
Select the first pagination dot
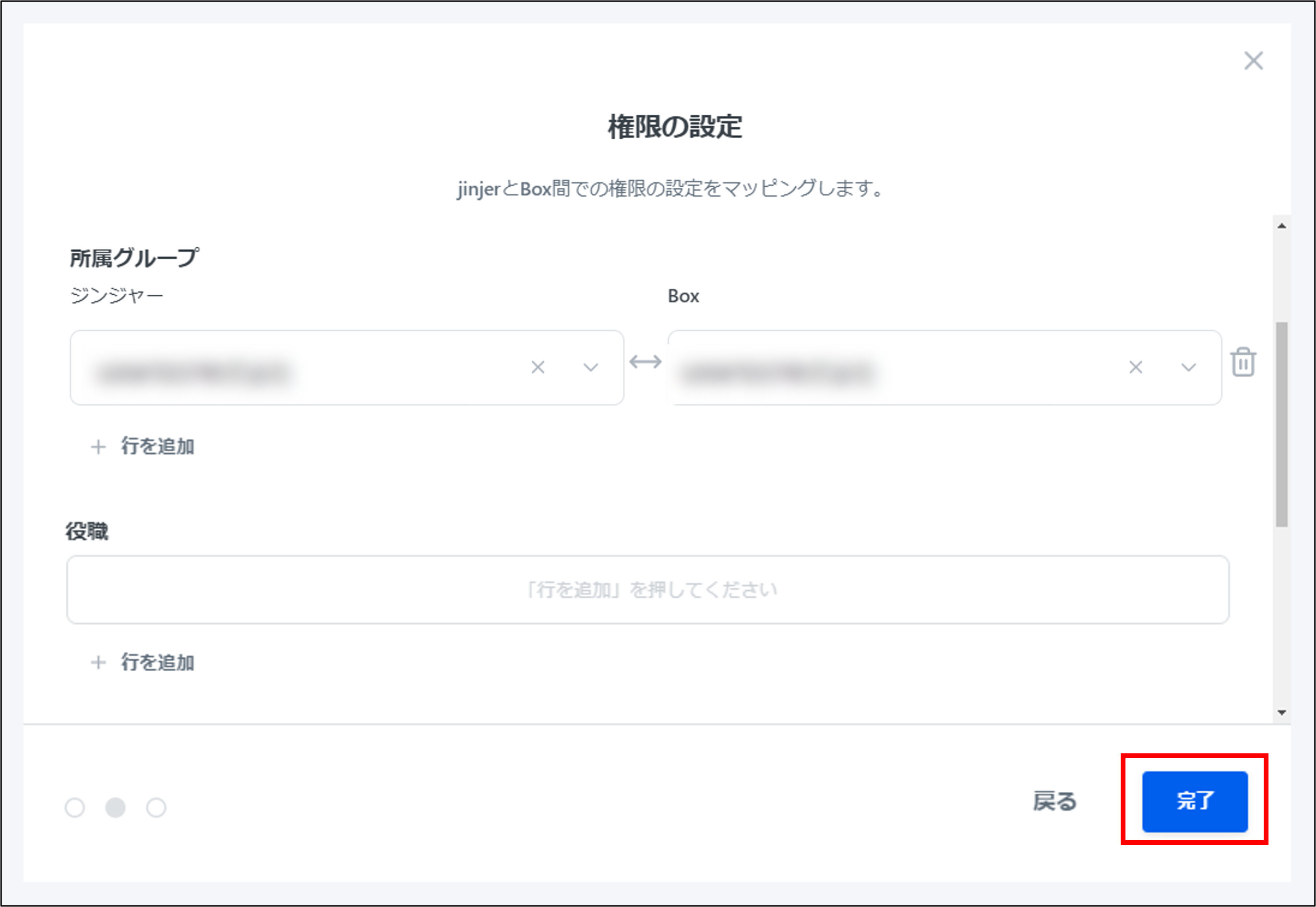click(75, 807)
